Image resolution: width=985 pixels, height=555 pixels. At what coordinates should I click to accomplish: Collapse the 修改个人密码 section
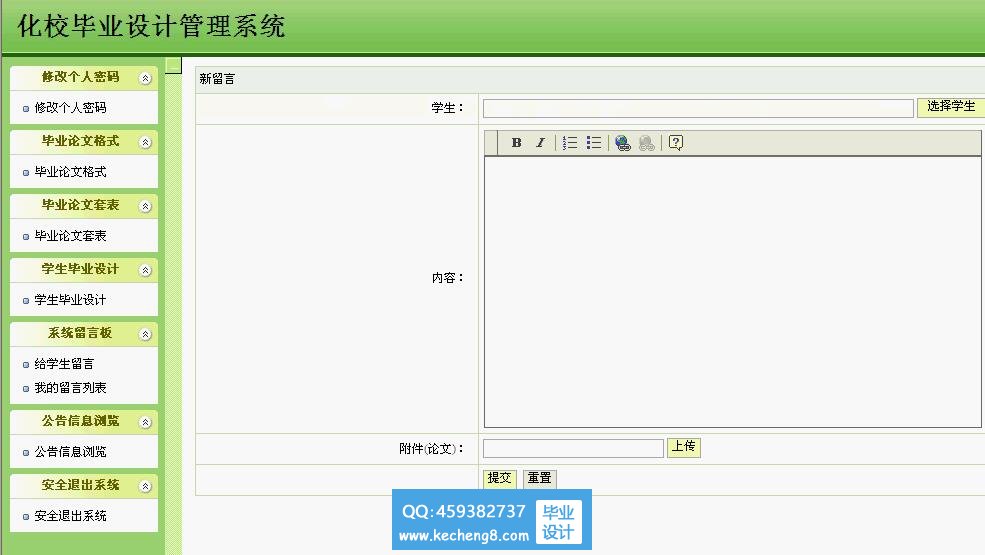pos(145,78)
